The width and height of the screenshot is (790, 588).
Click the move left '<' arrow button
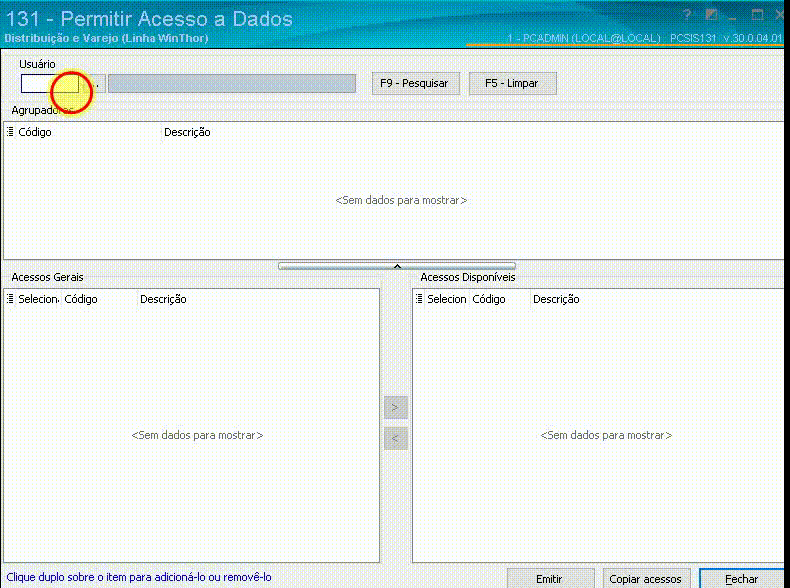click(x=396, y=438)
